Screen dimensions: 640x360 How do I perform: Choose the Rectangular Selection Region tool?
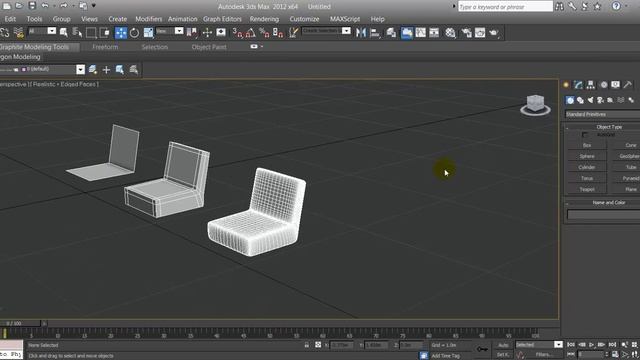pos(91,33)
